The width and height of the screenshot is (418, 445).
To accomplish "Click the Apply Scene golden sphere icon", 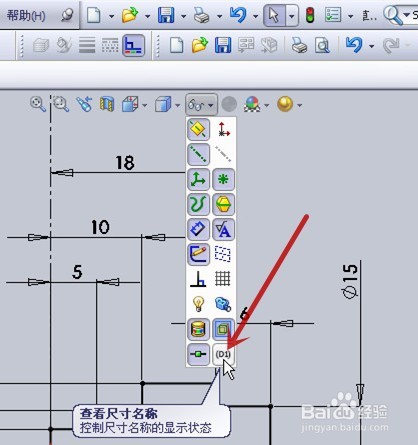I will [285, 104].
